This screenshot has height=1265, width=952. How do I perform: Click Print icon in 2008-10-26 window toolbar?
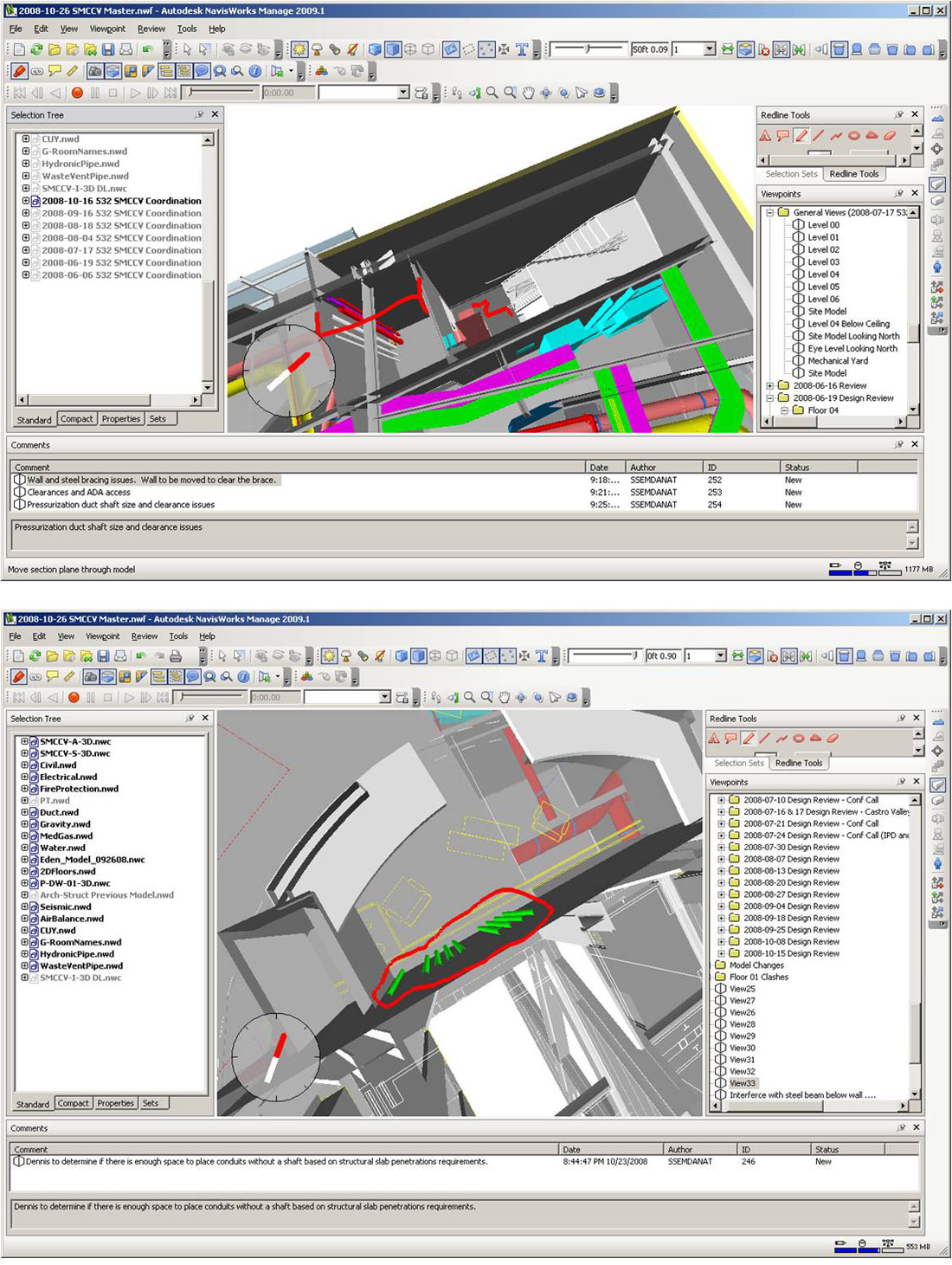[x=176, y=656]
